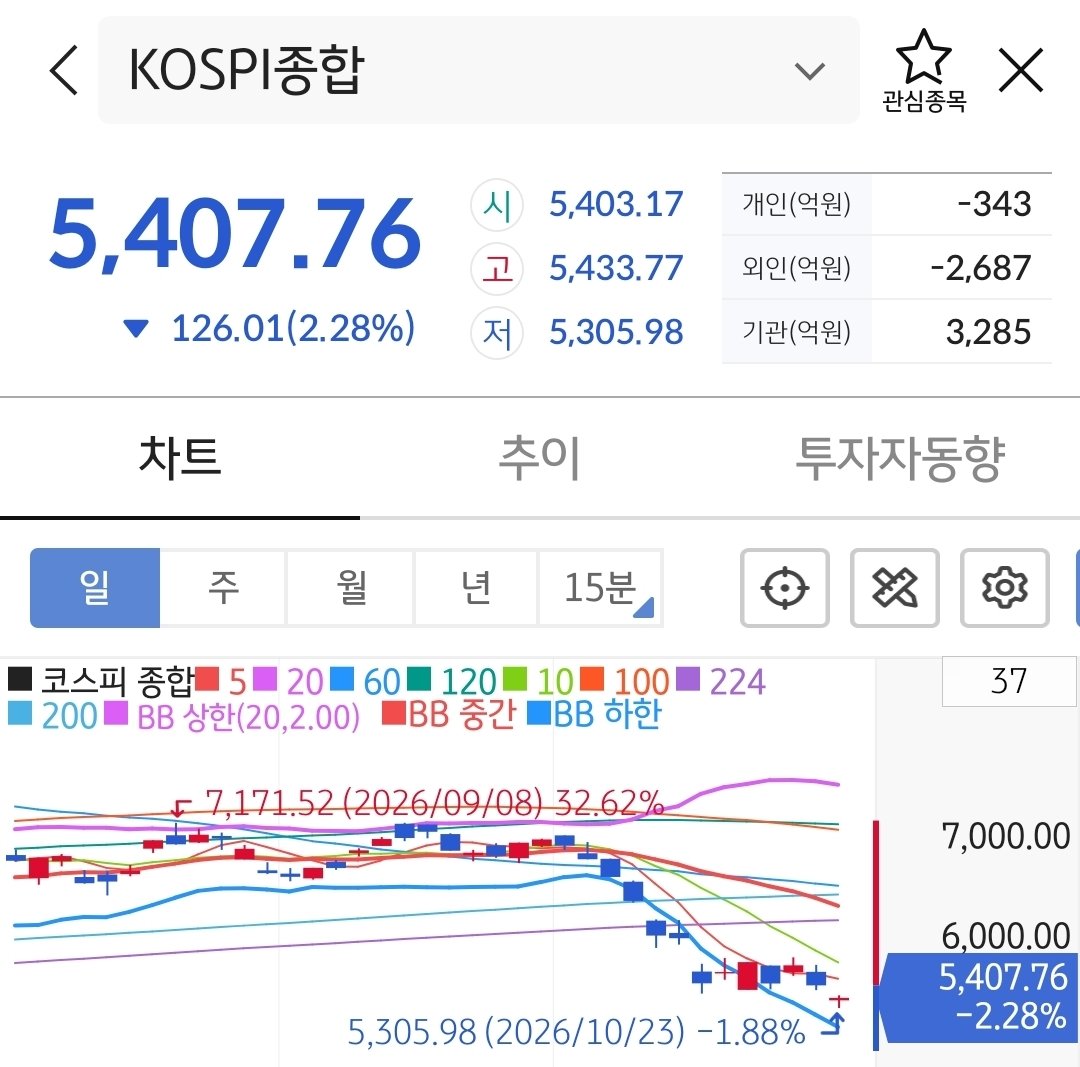Close the screen with the X icon
Image resolution: width=1080 pixels, height=1067 pixels.
tap(1020, 70)
